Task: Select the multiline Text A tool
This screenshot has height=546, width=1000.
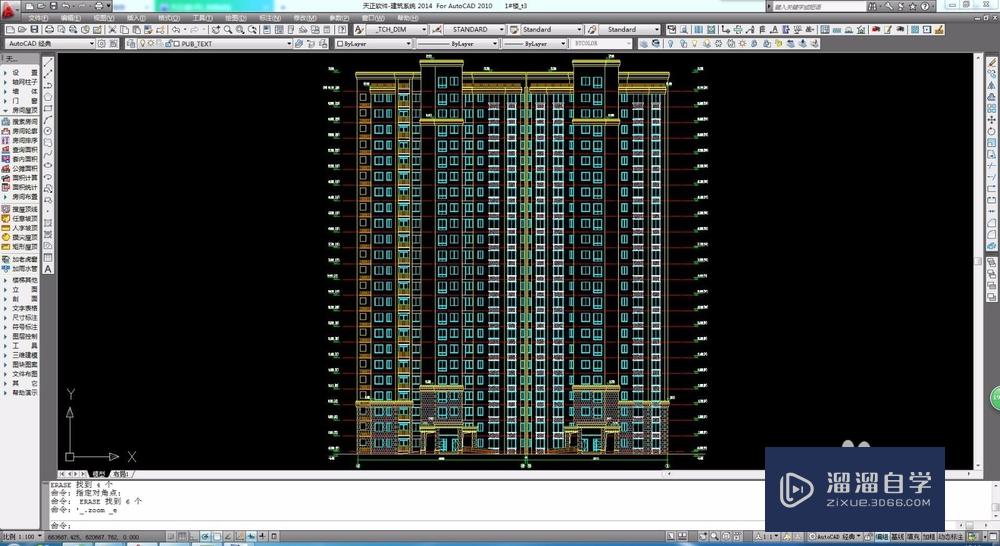Action: tap(48, 269)
